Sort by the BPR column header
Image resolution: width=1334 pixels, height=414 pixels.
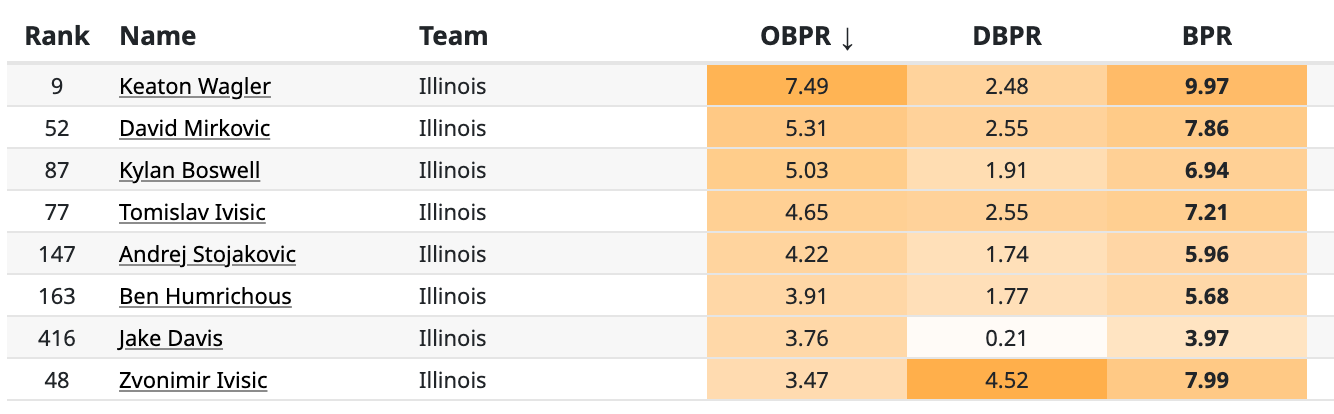click(1206, 37)
